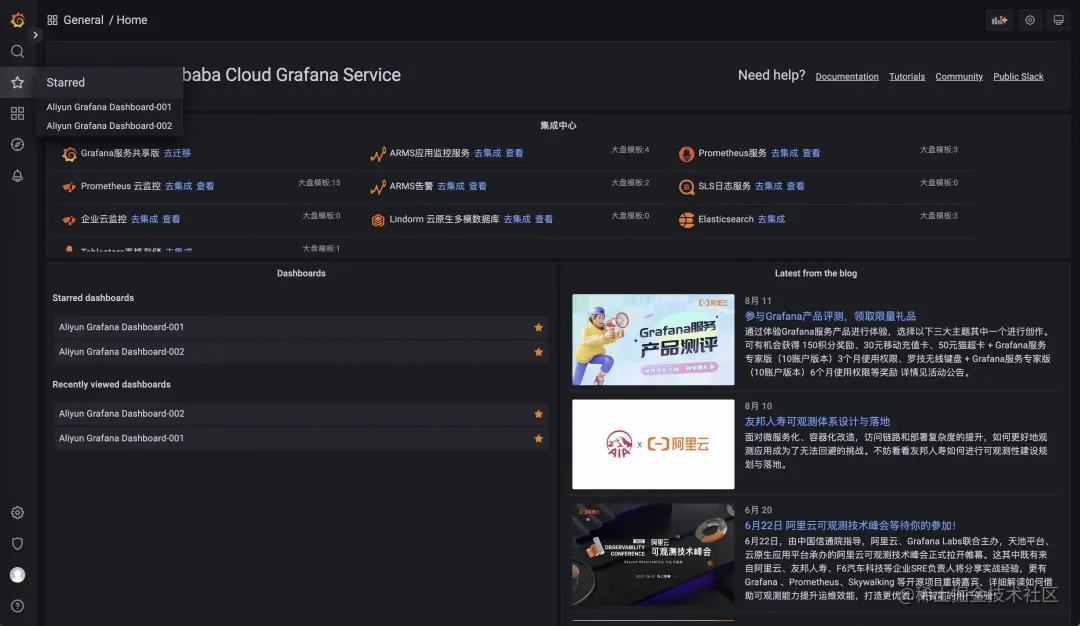Open blog post 6月22日 阿里云可观测技术峰会
Viewport: 1080px width, 626px height.
[x=850, y=525]
